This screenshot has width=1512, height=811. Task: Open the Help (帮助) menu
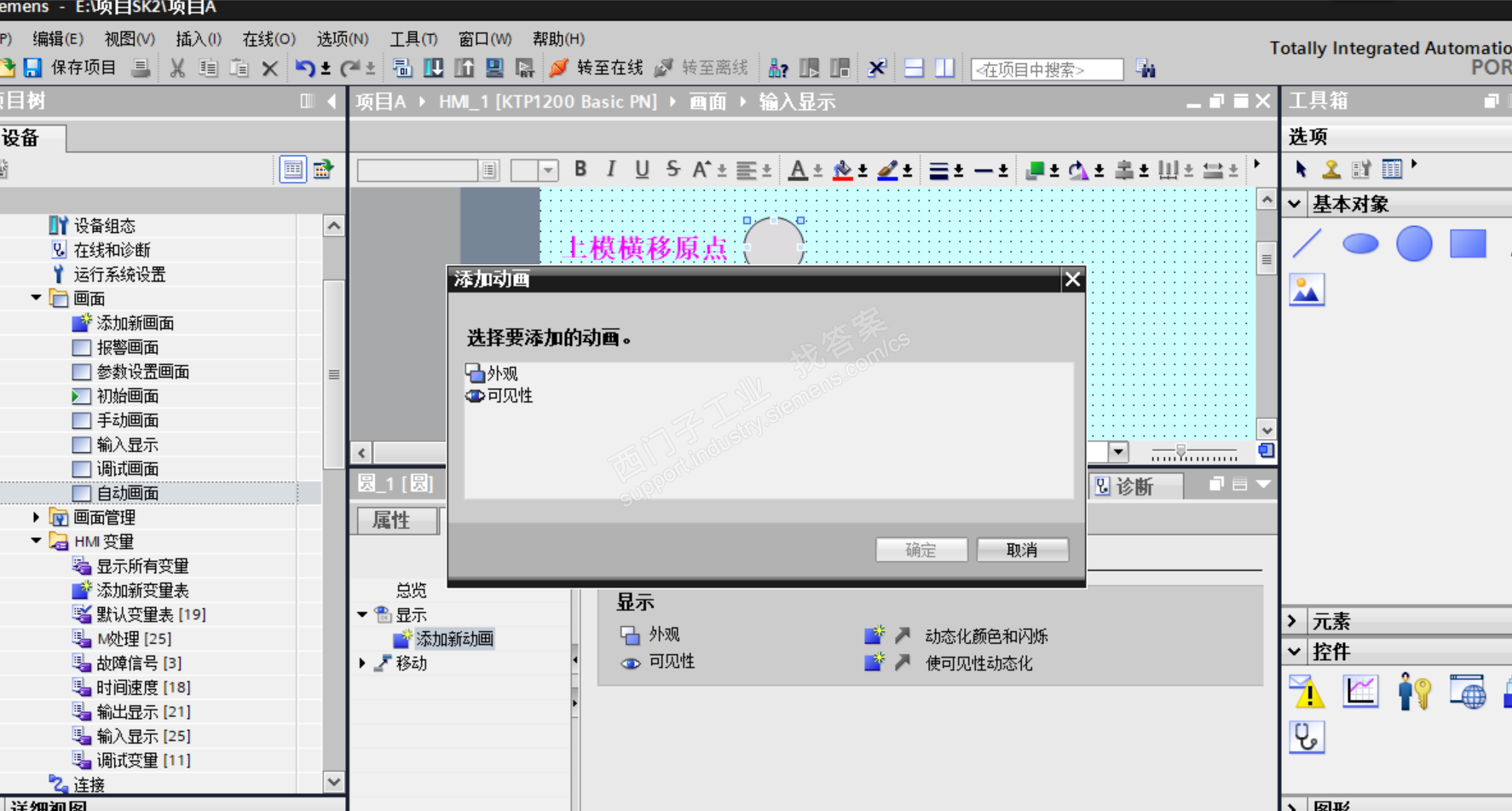558,38
